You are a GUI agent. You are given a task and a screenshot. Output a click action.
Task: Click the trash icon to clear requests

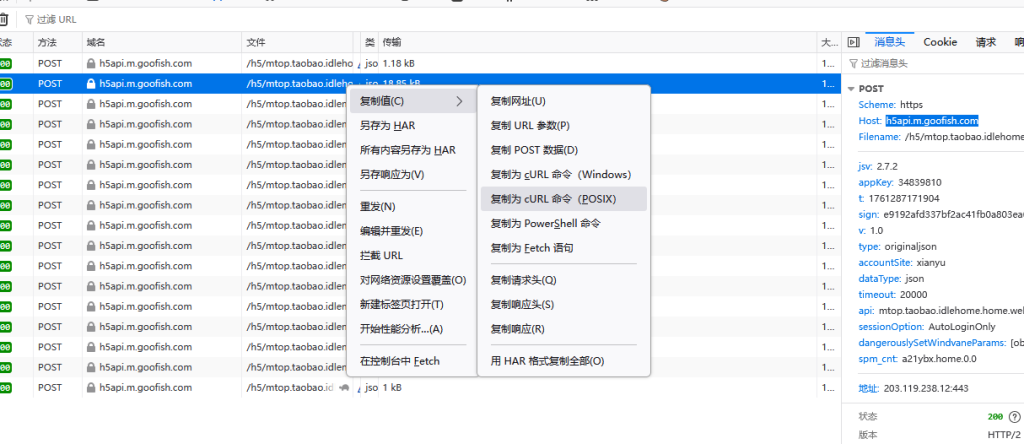point(3,20)
